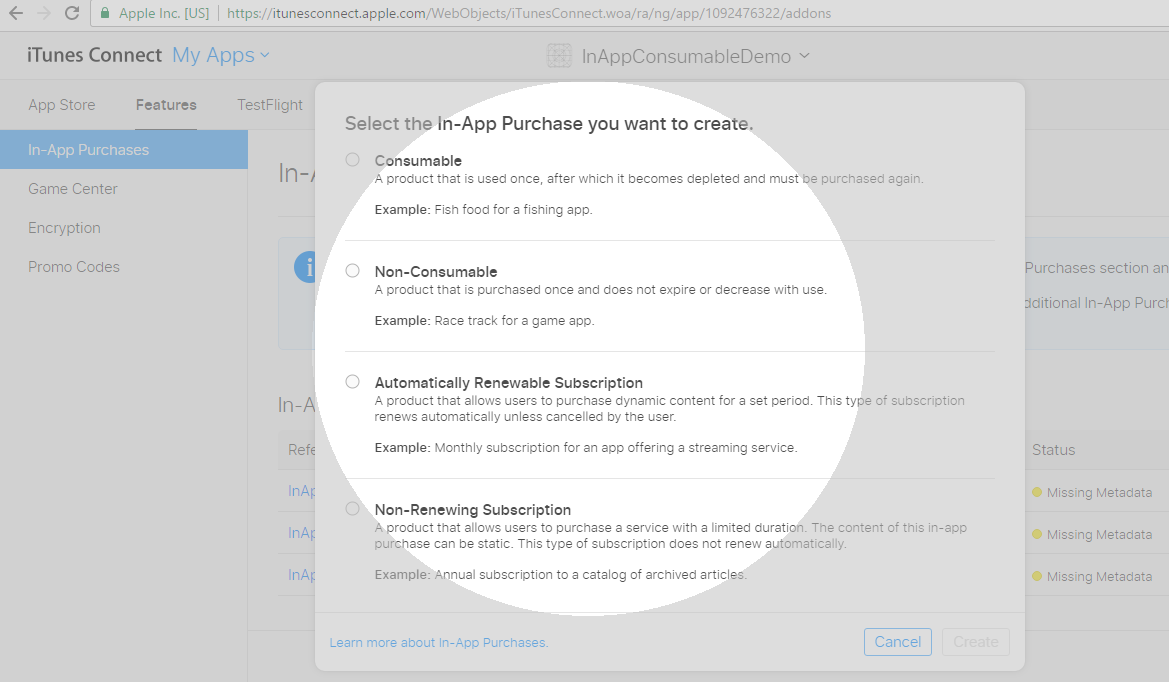The width and height of the screenshot is (1169, 682).
Task: Click the InAppConsumableDemo app icon placeholder
Action: tap(559, 57)
